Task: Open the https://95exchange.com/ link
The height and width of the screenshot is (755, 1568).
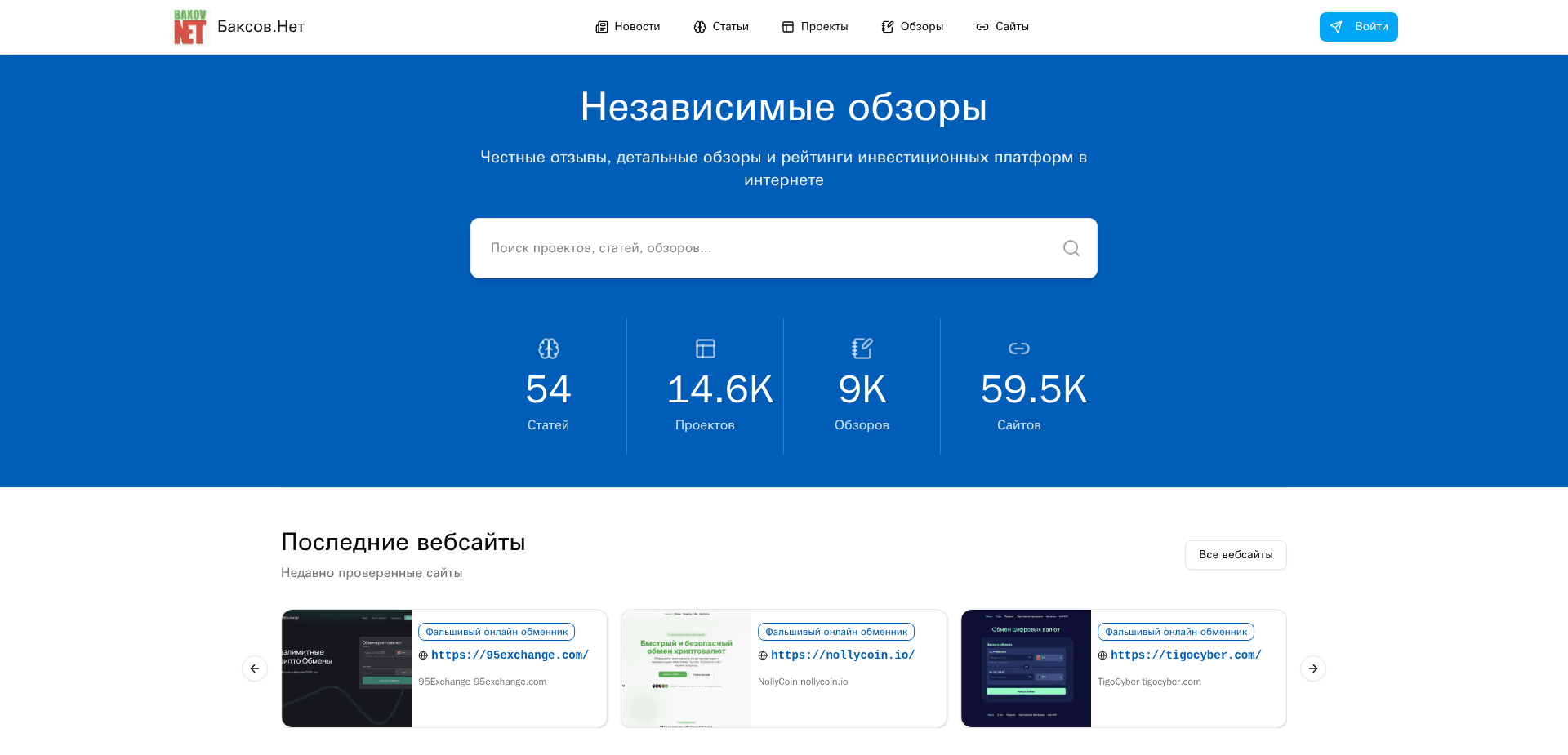Action: tap(510, 655)
